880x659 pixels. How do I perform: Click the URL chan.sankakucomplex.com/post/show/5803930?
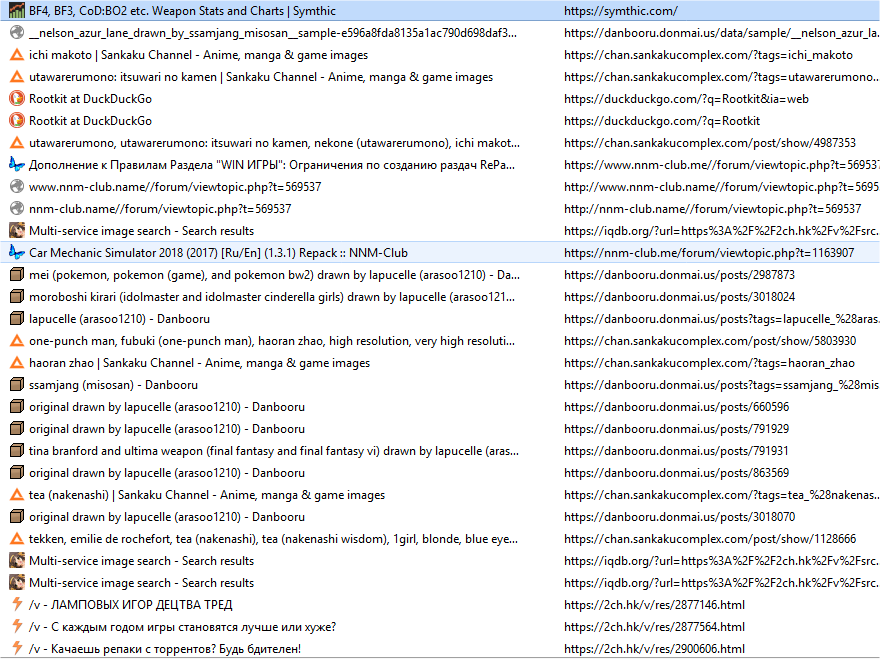click(710, 341)
